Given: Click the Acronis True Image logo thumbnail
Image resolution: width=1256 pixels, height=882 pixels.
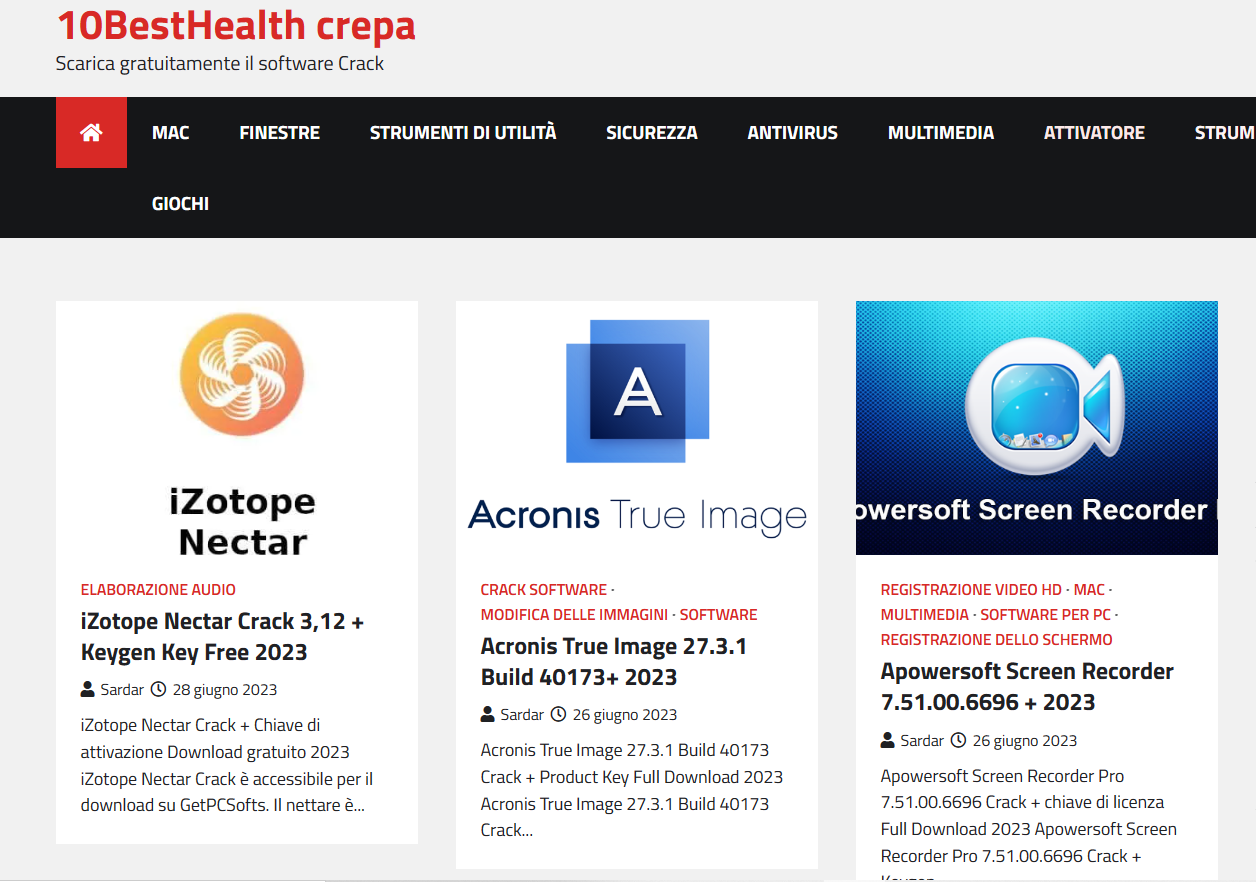Looking at the screenshot, I should tap(637, 430).
